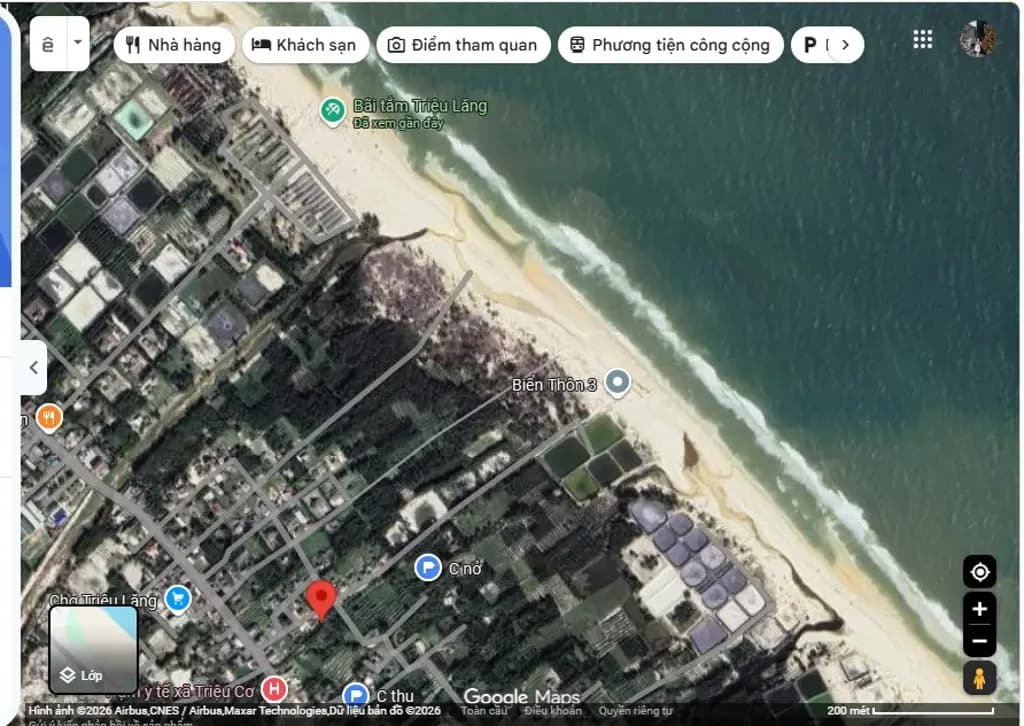Zoom in with the plus button
The height and width of the screenshot is (726, 1024).
[x=980, y=609]
